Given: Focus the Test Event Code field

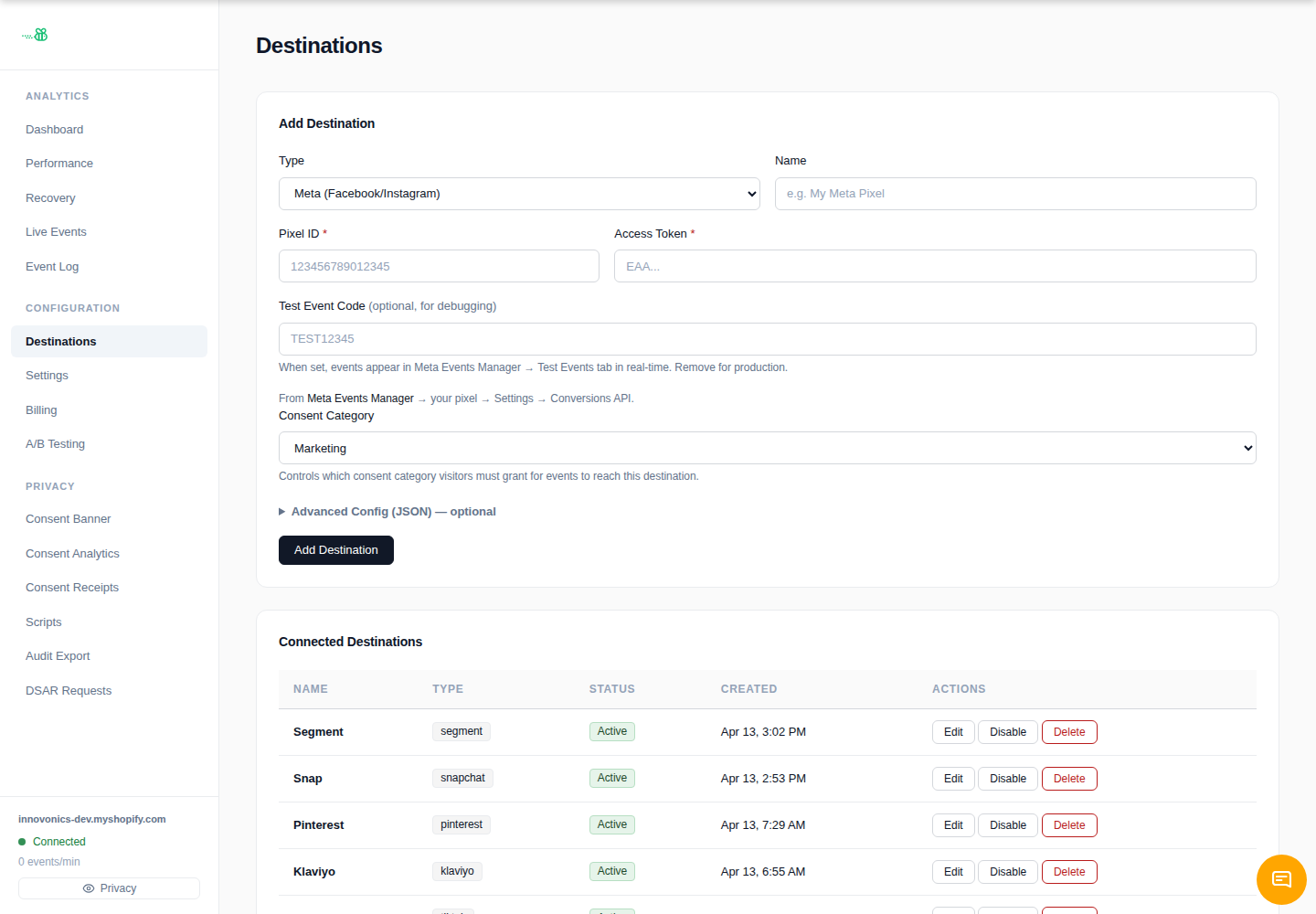Looking at the screenshot, I should (768, 339).
